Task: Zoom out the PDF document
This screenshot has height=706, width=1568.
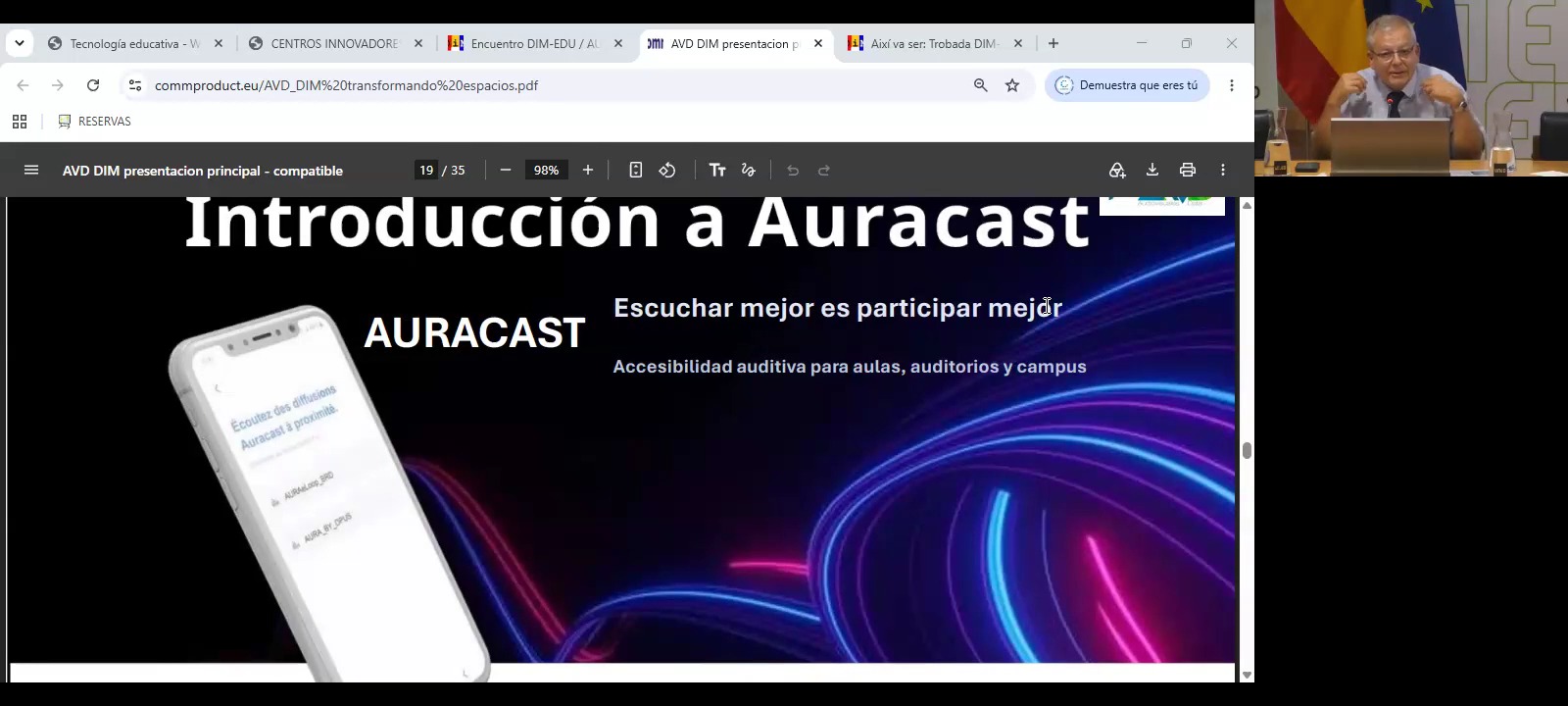Action: [x=506, y=170]
